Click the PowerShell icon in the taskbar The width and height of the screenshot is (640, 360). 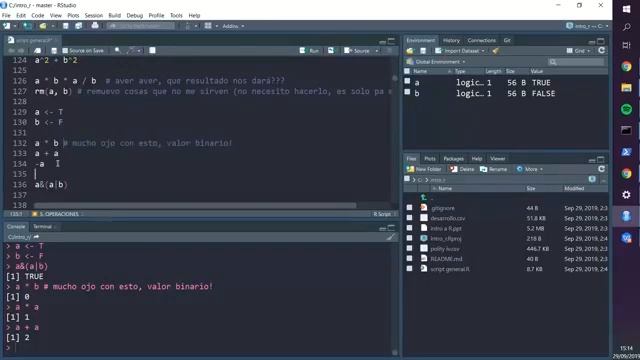[x=627, y=152]
